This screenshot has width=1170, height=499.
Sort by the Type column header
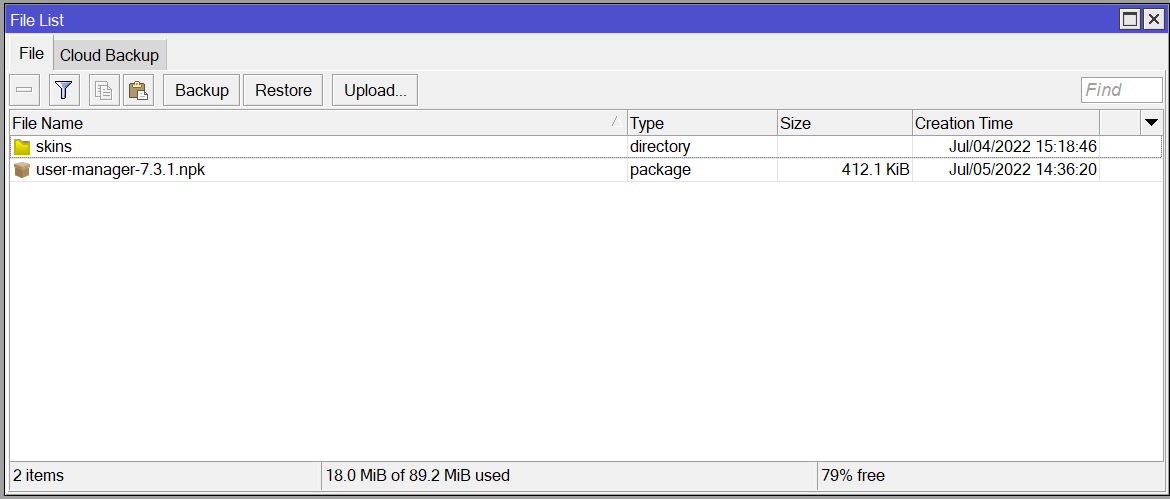[x=701, y=123]
